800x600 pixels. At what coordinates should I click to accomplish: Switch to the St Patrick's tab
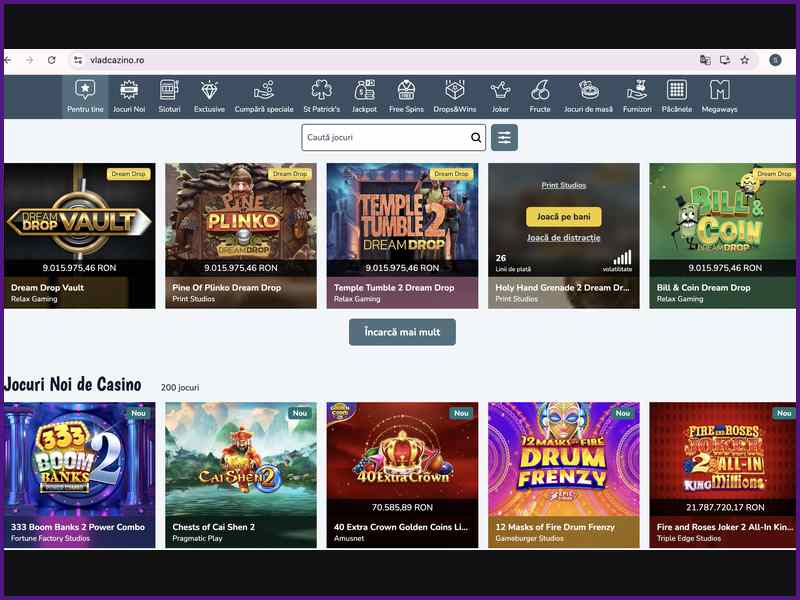pyautogui.click(x=321, y=89)
